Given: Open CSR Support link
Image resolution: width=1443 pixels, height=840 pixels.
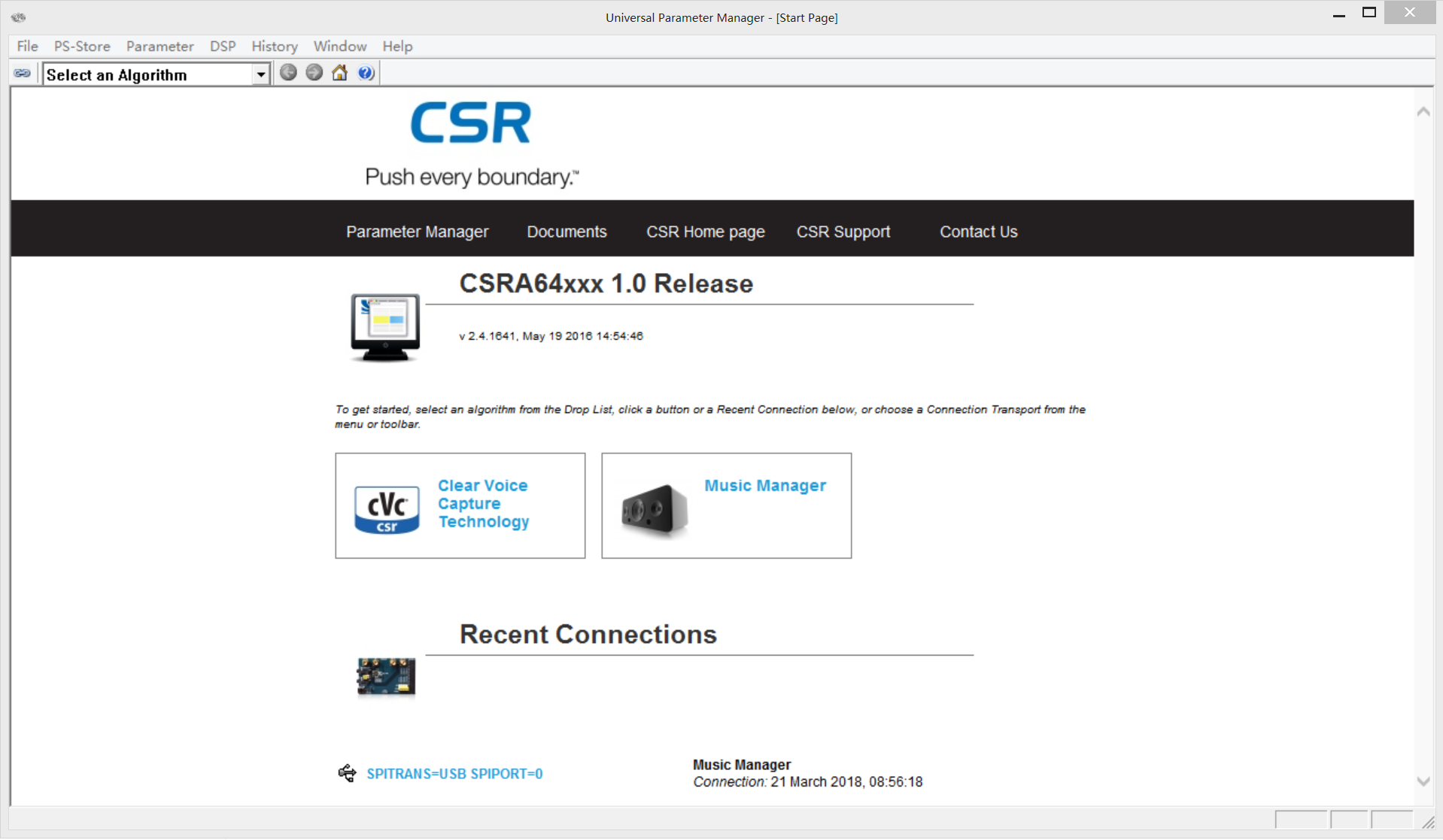Looking at the screenshot, I should click(843, 232).
